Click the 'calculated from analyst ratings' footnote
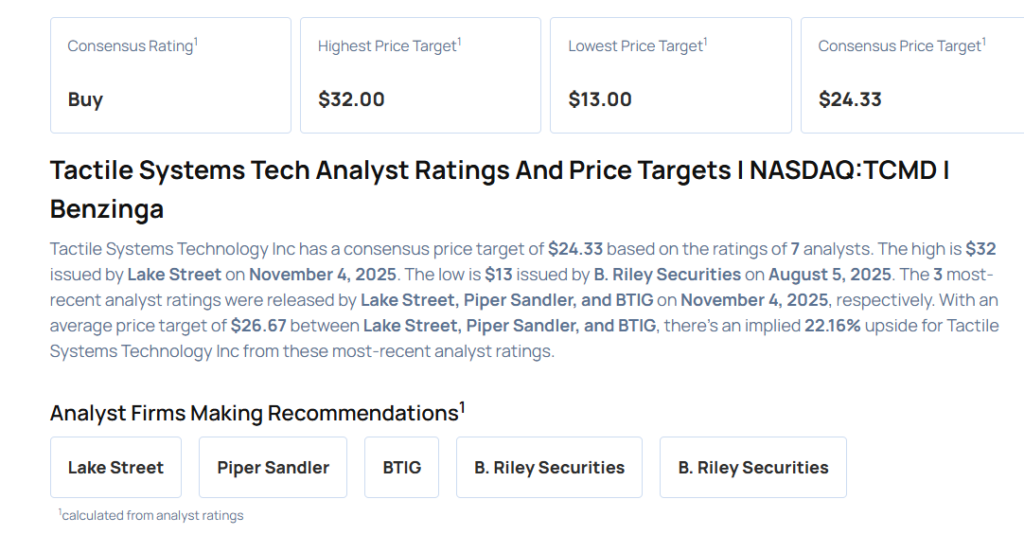The image size is (1024, 535). pyautogui.click(x=151, y=515)
